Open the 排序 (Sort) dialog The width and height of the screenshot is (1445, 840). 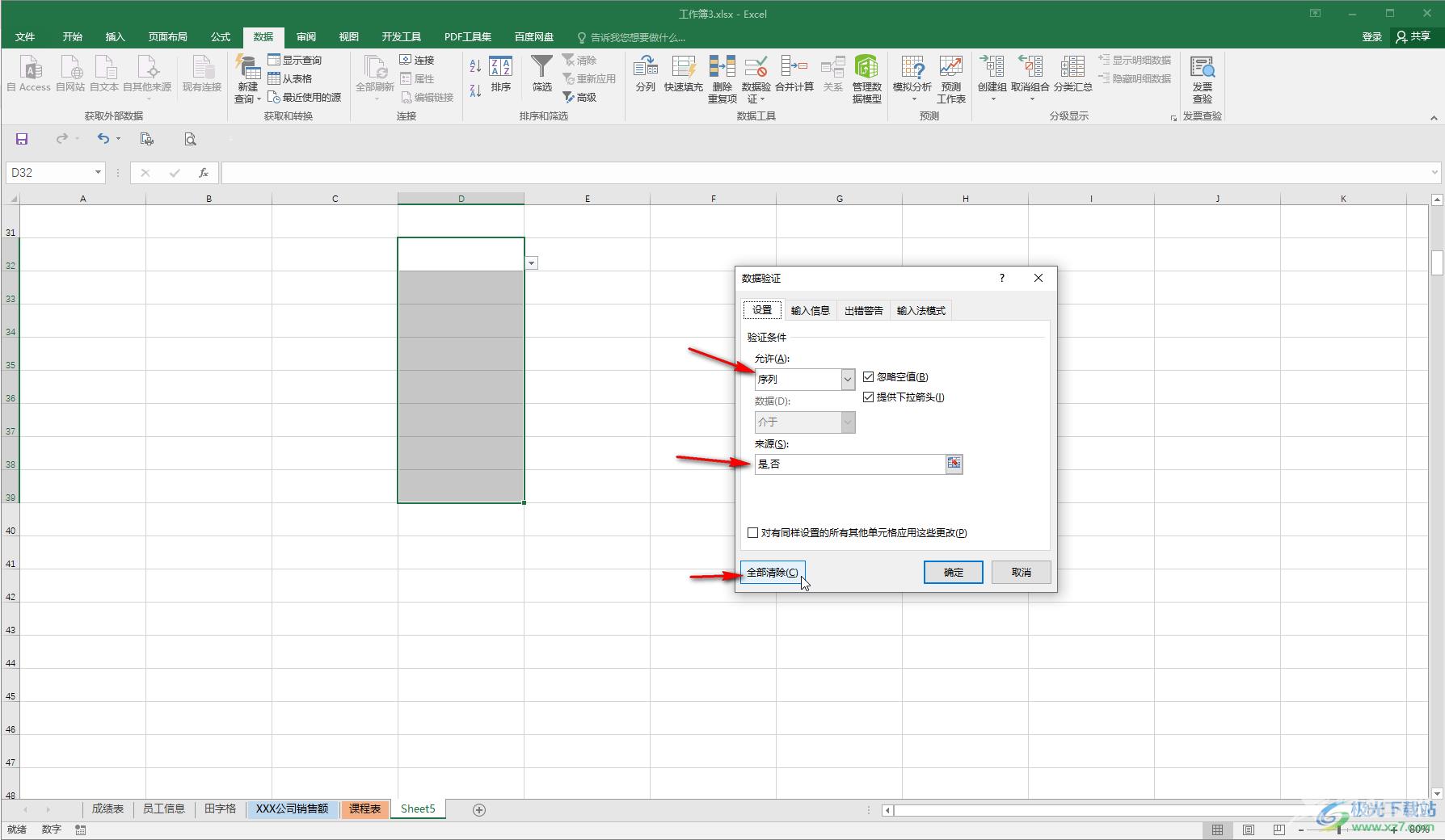[x=501, y=73]
